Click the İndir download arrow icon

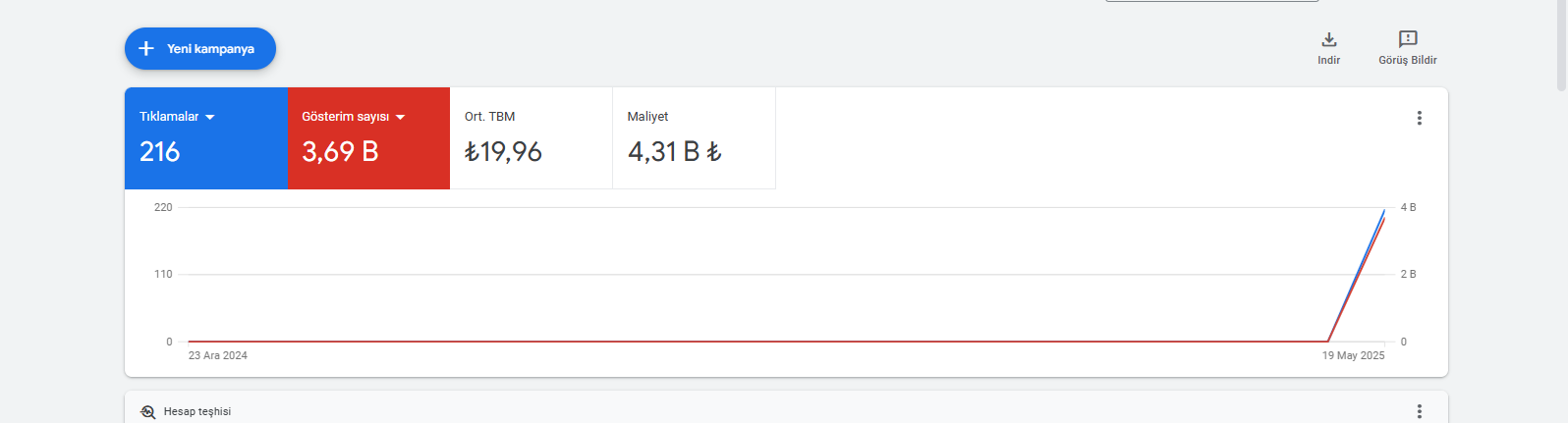1329,39
